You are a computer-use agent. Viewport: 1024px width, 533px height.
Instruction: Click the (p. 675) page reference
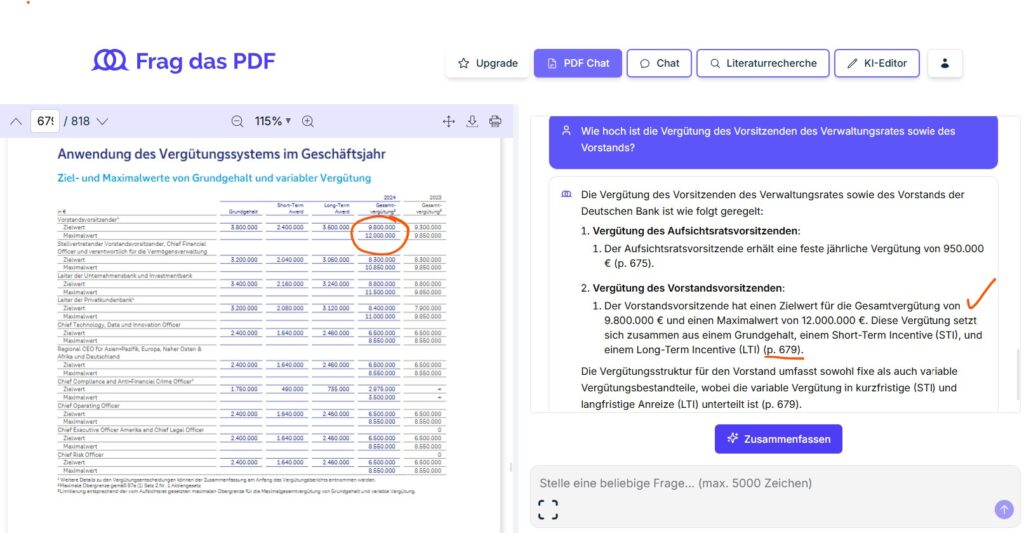[x=633, y=263]
